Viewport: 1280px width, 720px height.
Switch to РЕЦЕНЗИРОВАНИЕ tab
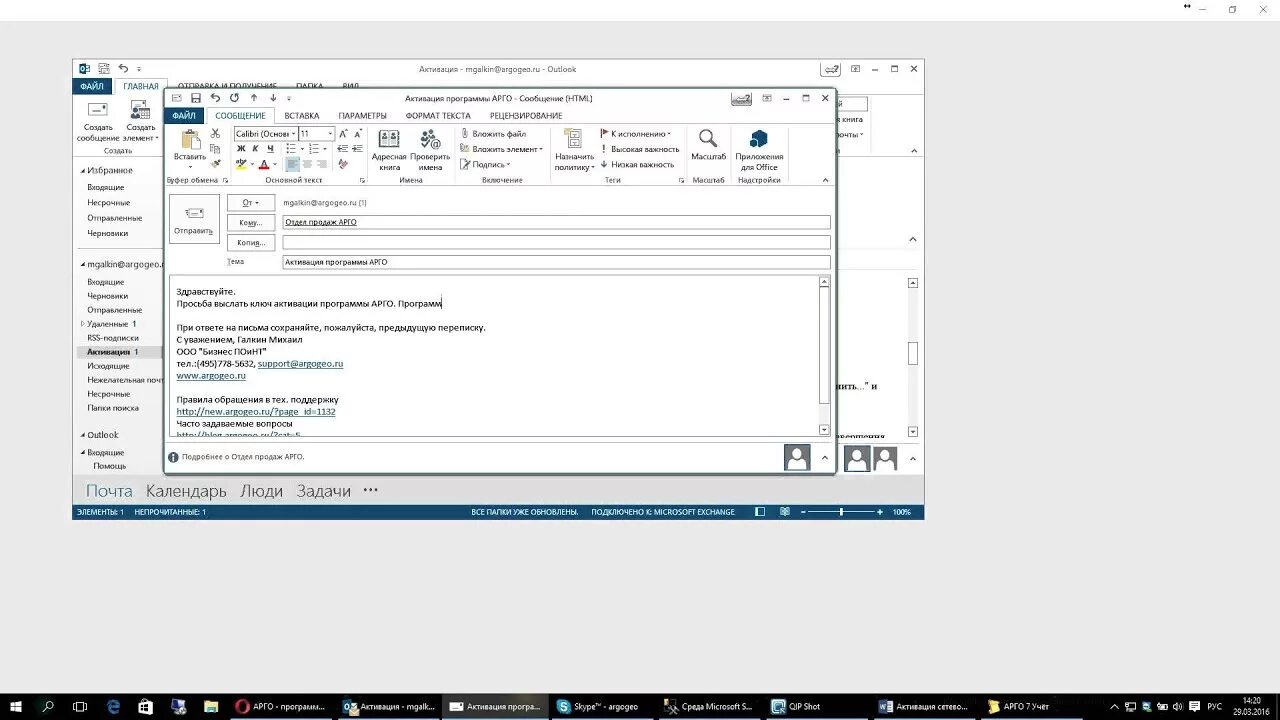click(526, 116)
